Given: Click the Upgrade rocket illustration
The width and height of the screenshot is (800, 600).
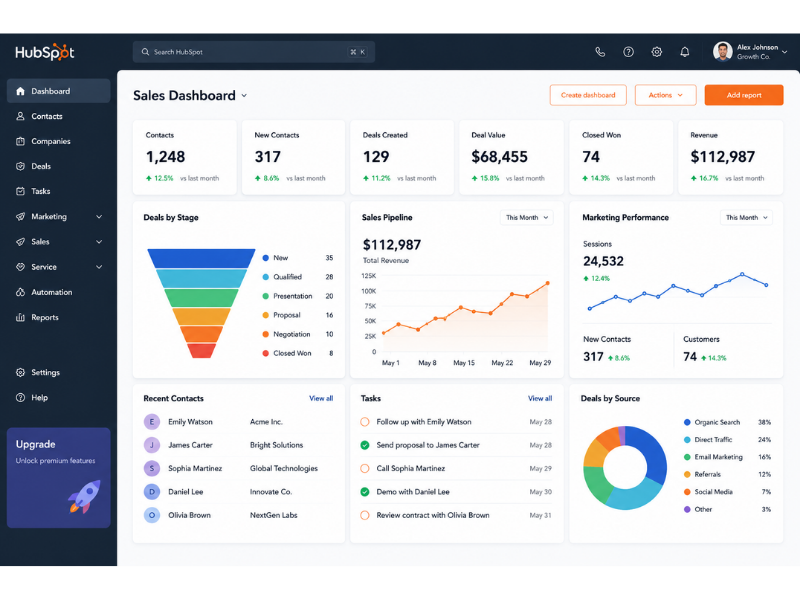Looking at the screenshot, I should pos(85,496).
